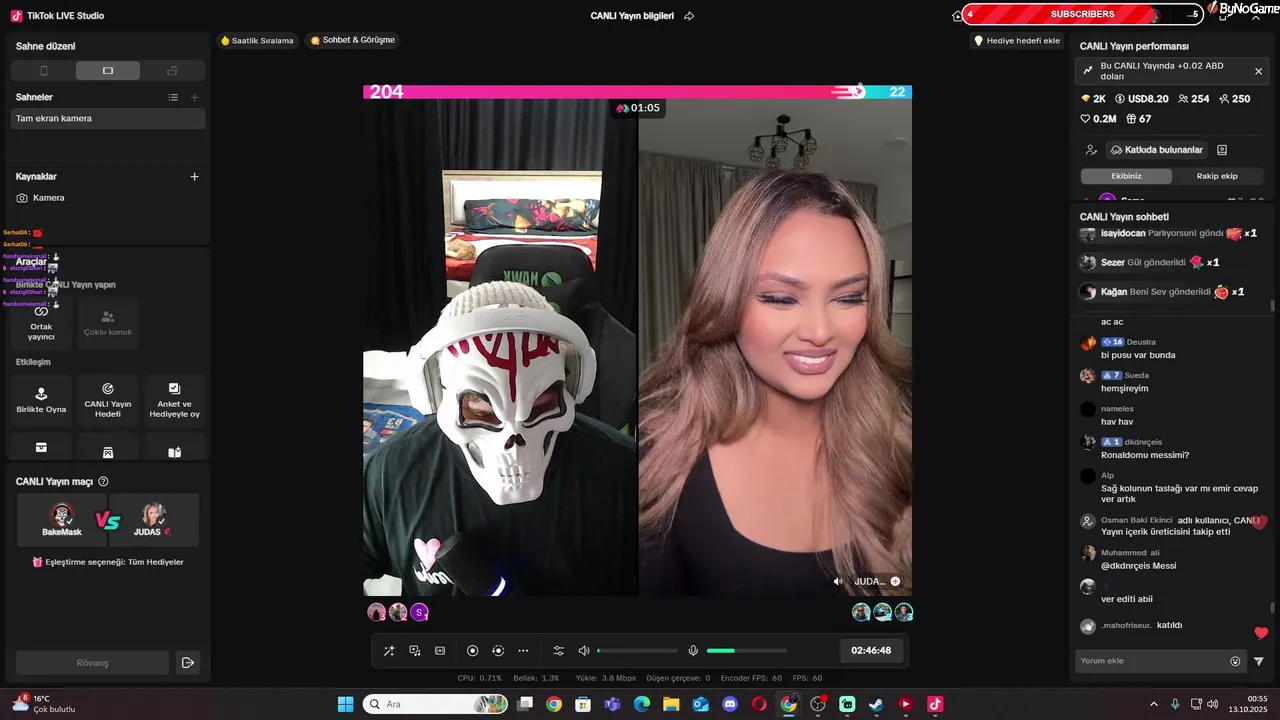The height and width of the screenshot is (720, 1280).
Task: Click the 0.2M likes stat
Action: coord(1098,119)
